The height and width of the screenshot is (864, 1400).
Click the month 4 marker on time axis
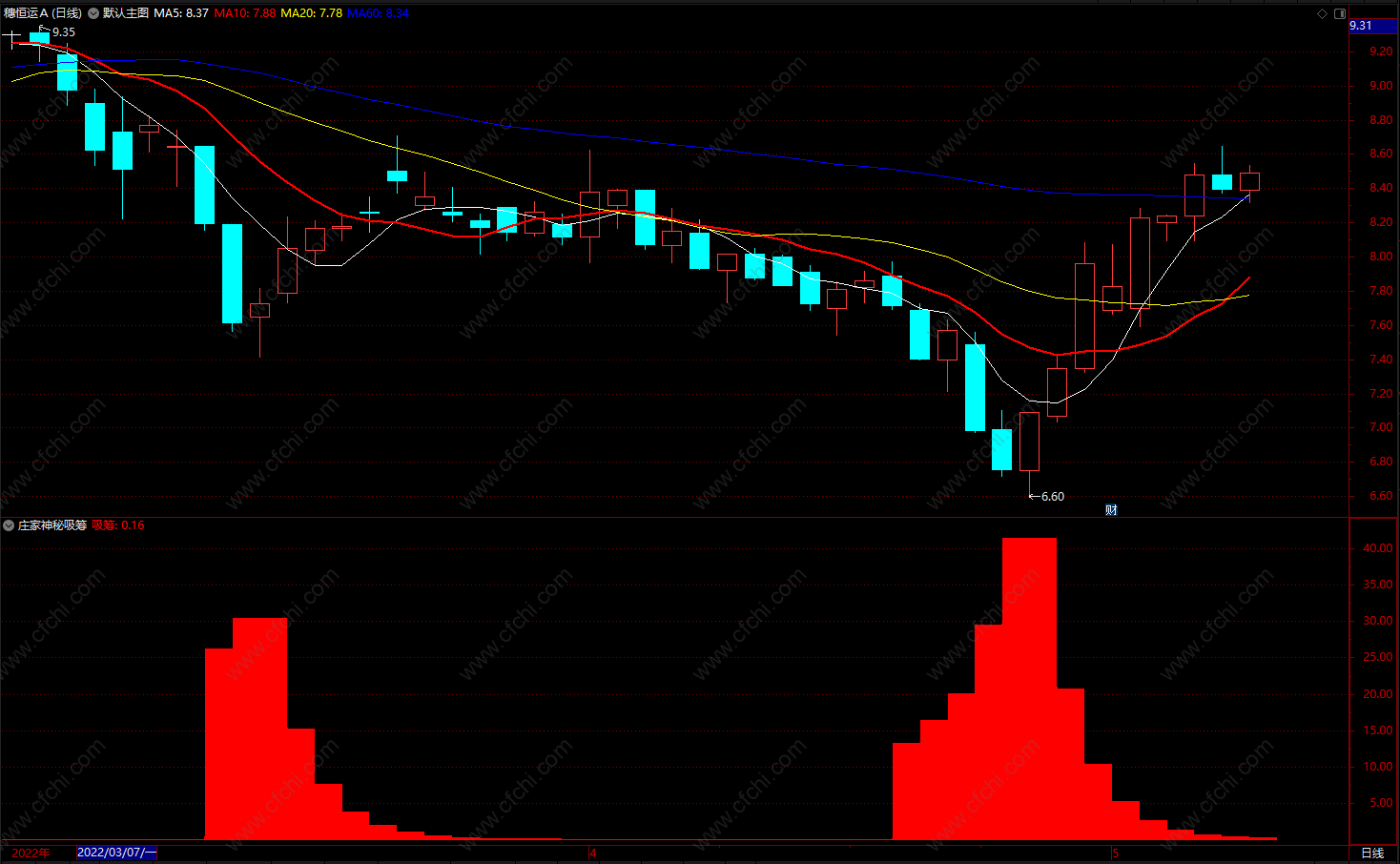click(x=592, y=853)
